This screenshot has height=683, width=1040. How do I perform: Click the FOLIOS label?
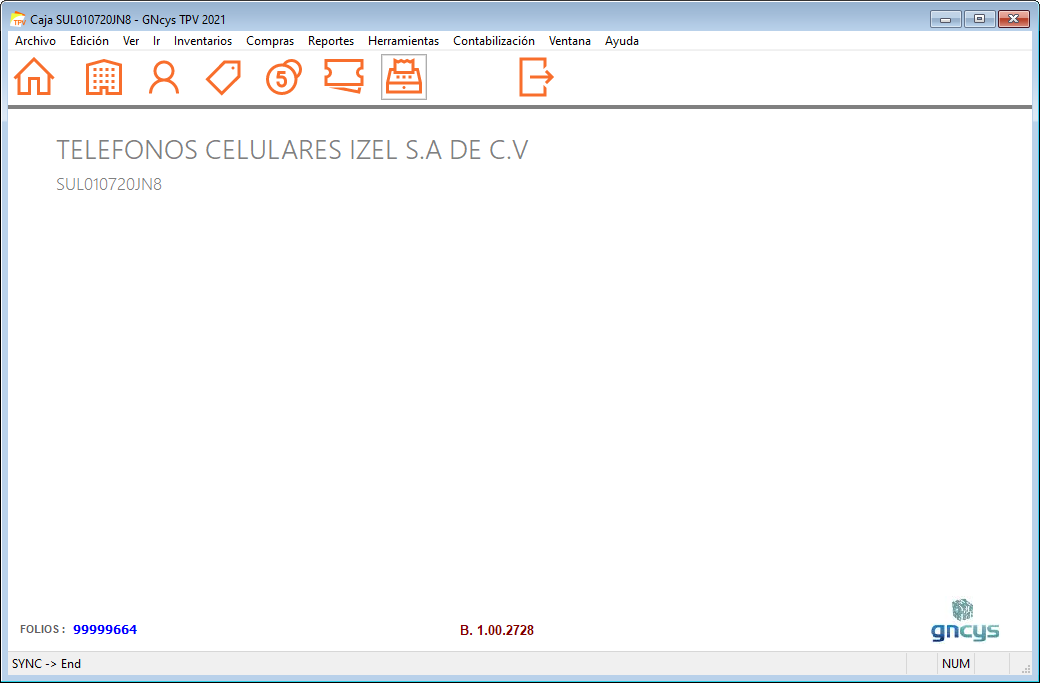(42, 629)
